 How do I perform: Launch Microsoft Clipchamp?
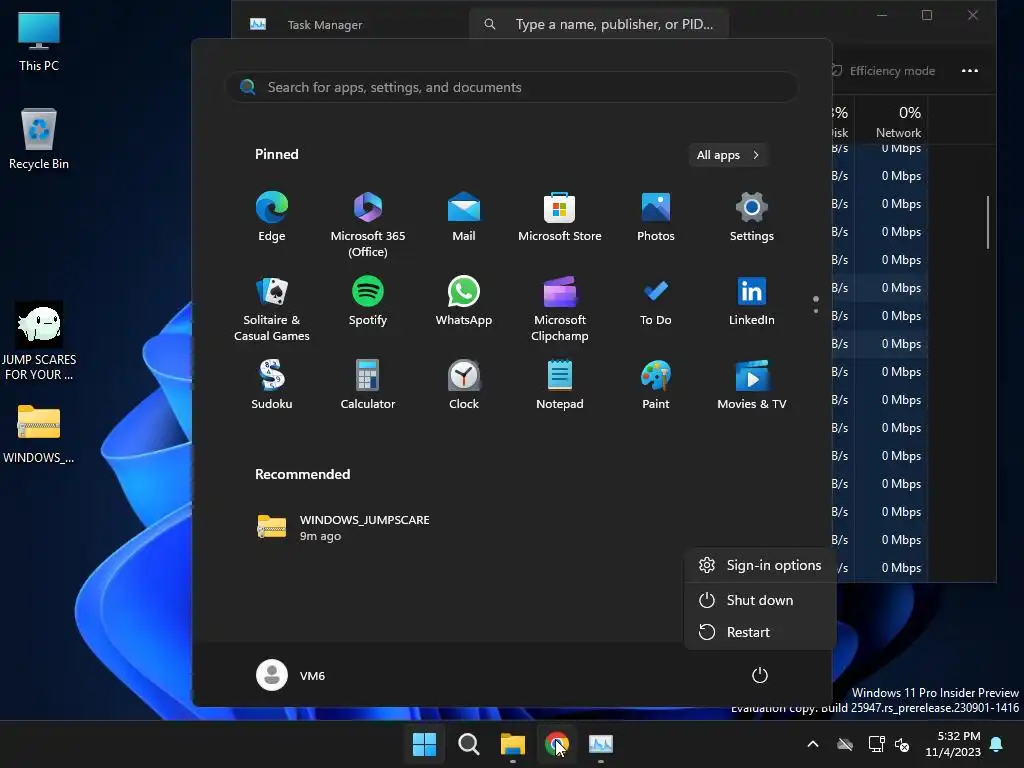click(x=560, y=308)
